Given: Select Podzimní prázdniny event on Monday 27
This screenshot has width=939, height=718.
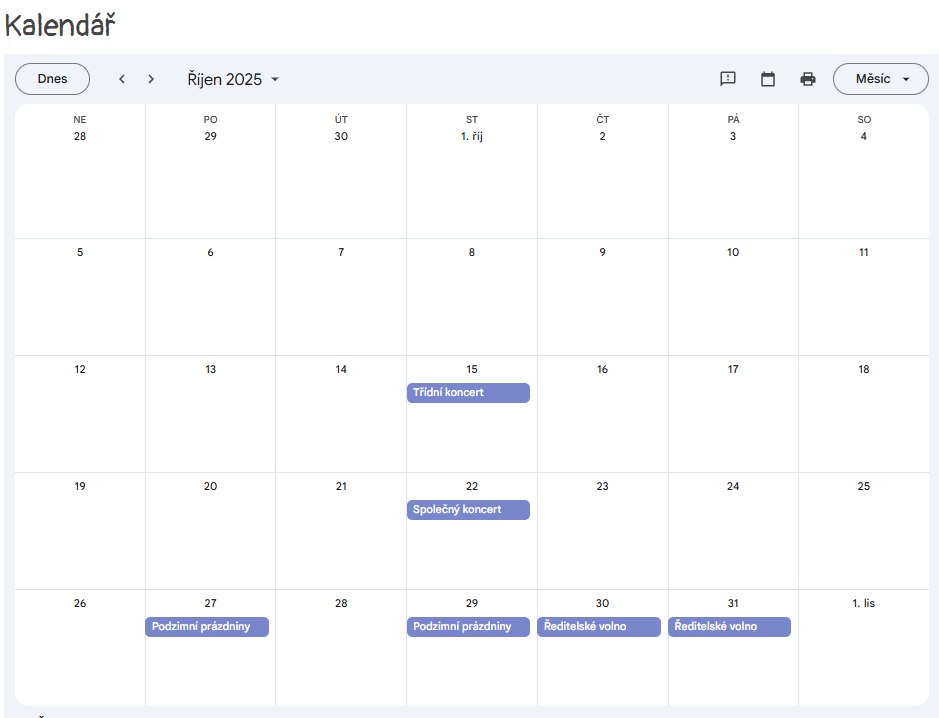Looking at the screenshot, I should 207,627.
